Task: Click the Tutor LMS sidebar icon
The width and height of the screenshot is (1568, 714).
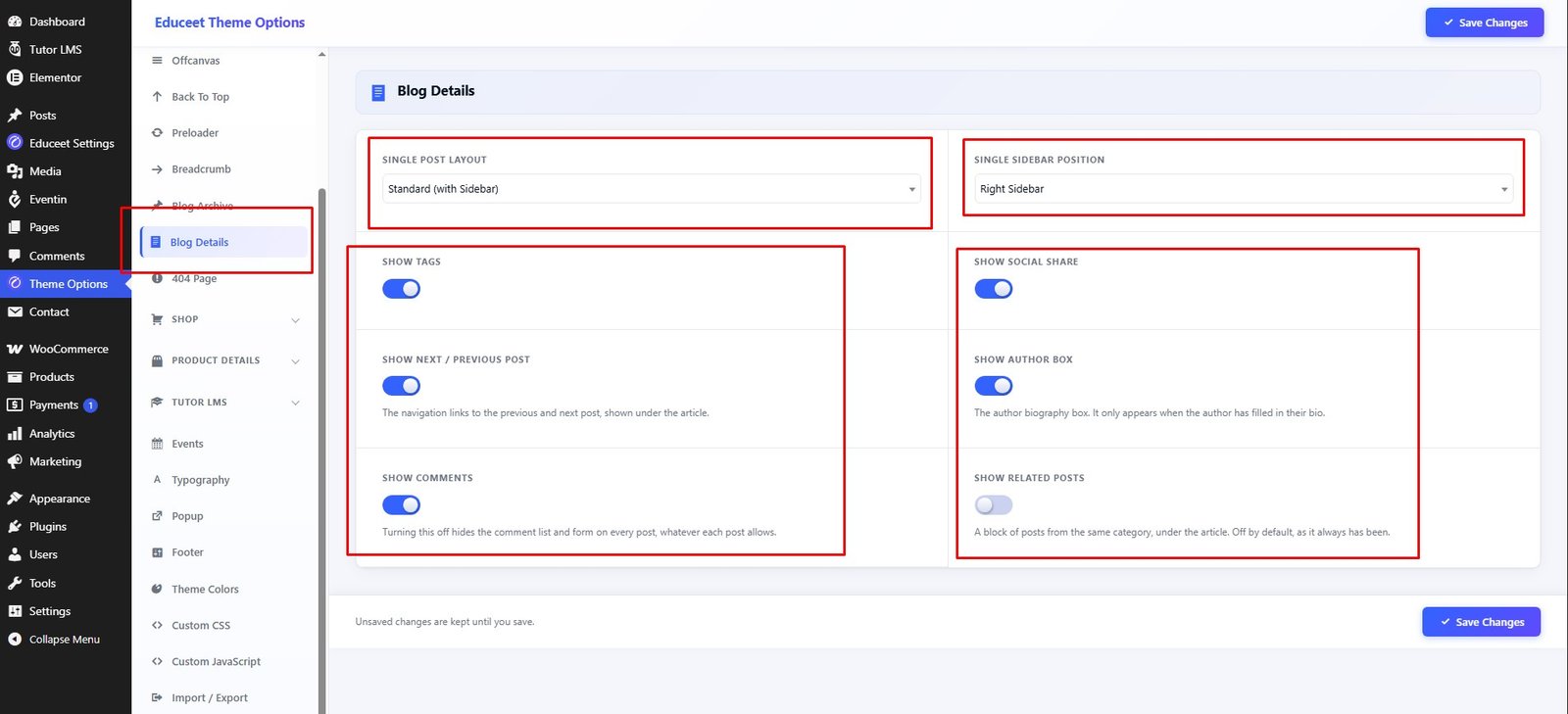Action: click(15, 49)
